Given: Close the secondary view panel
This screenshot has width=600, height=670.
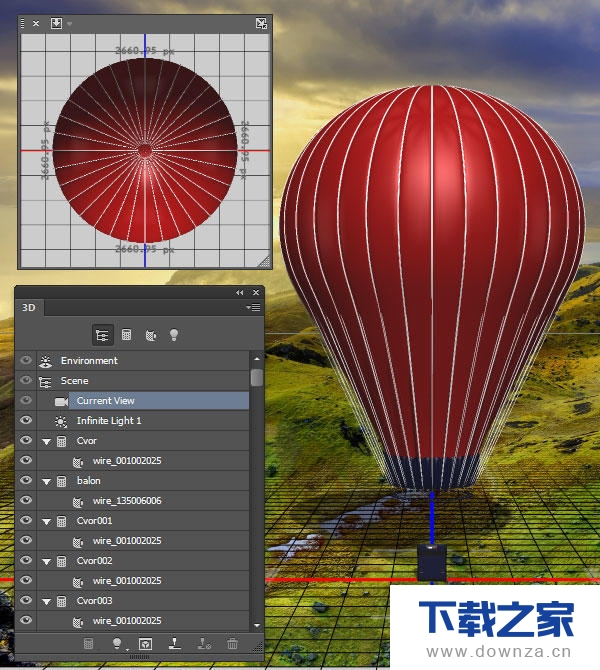Looking at the screenshot, I should click(x=36, y=24).
